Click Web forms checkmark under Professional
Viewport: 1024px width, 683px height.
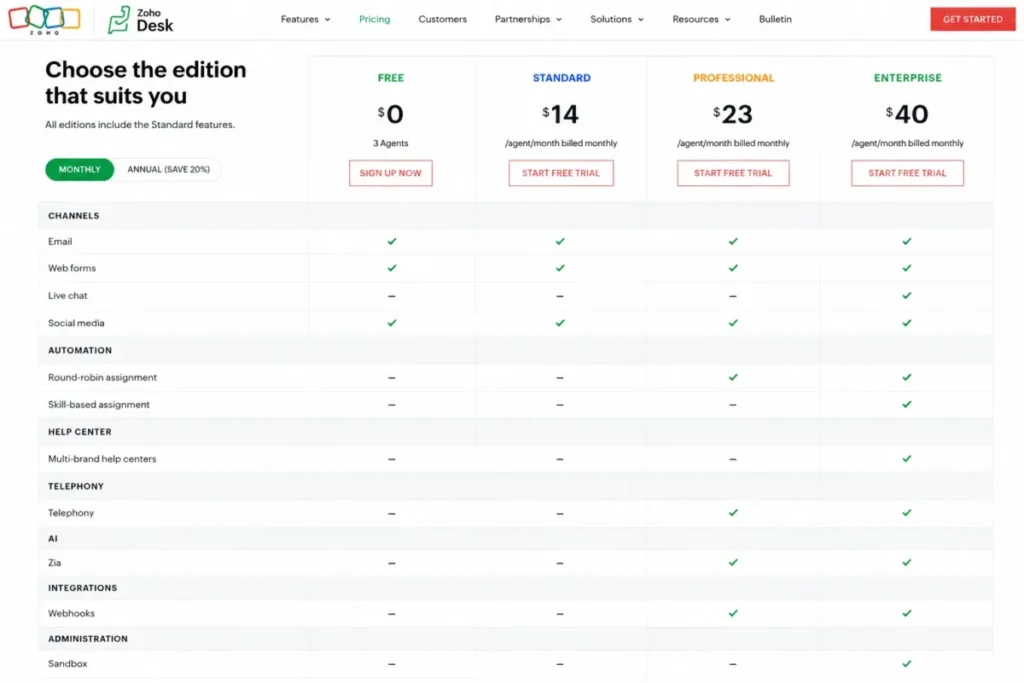(733, 268)
